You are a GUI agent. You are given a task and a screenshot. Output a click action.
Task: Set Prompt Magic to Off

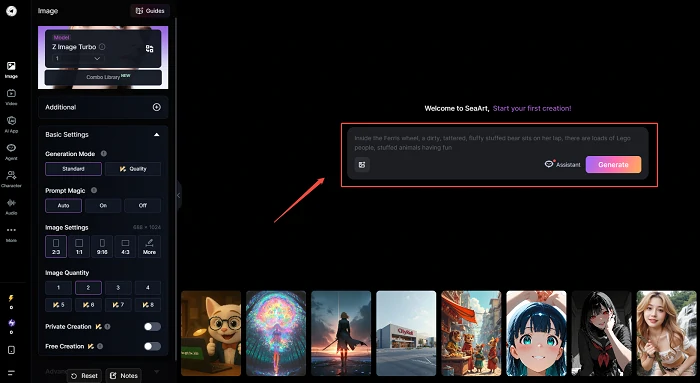pyautogui.click(x=143, y=205)
